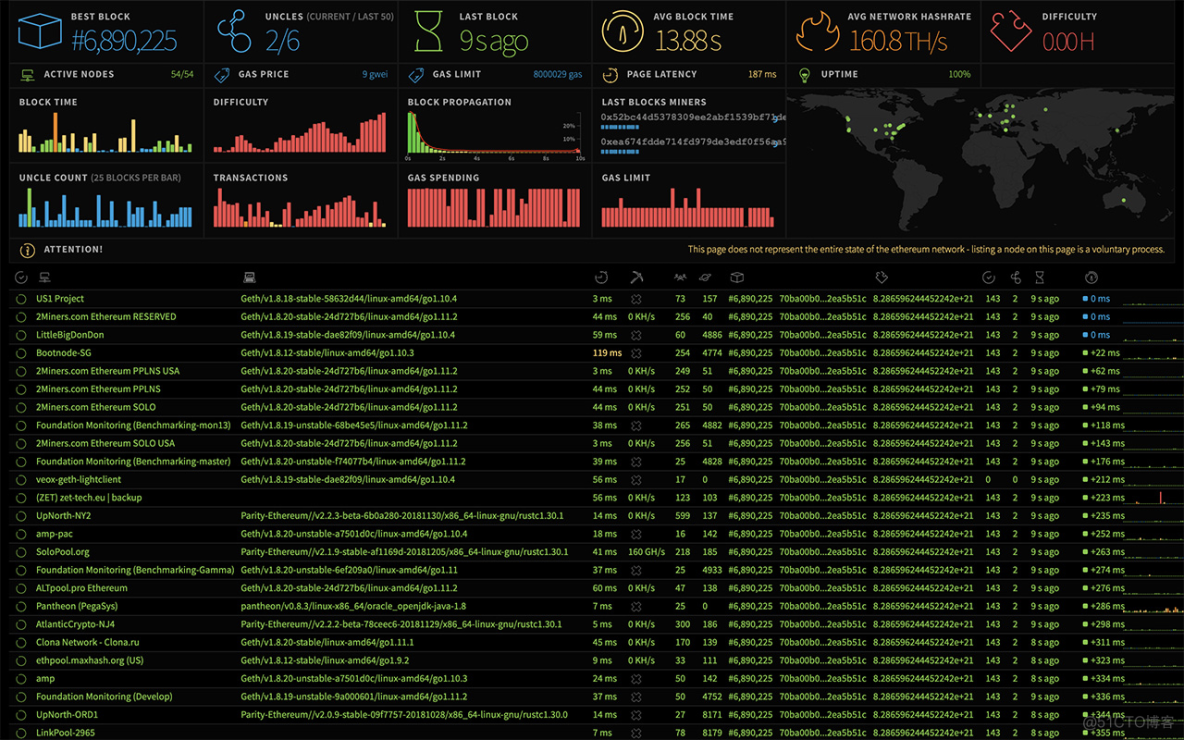Click the Last Block hourglass icon

point(428,31)
